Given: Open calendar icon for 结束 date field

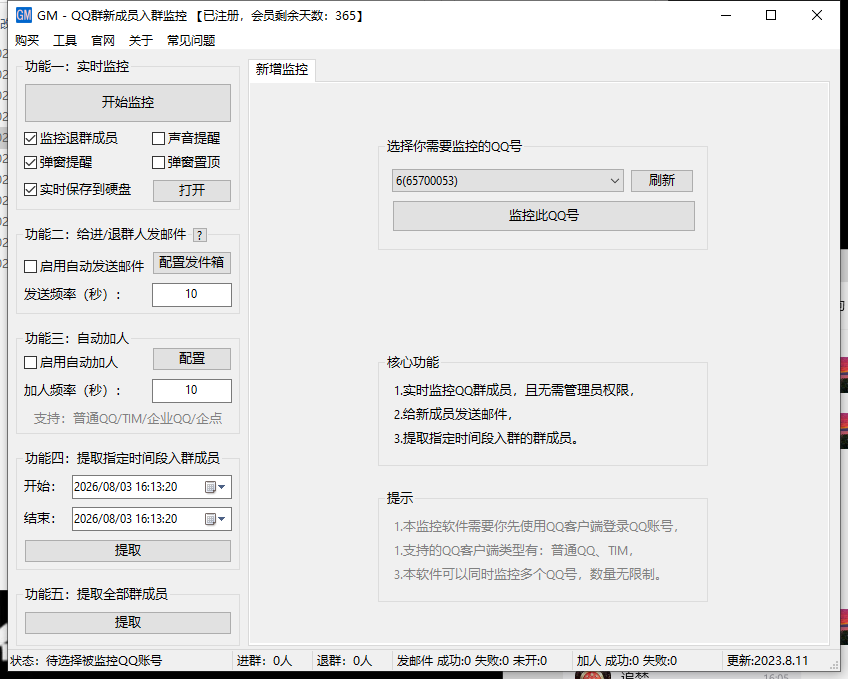Looking at the screenshot, I should coord(215,519).
